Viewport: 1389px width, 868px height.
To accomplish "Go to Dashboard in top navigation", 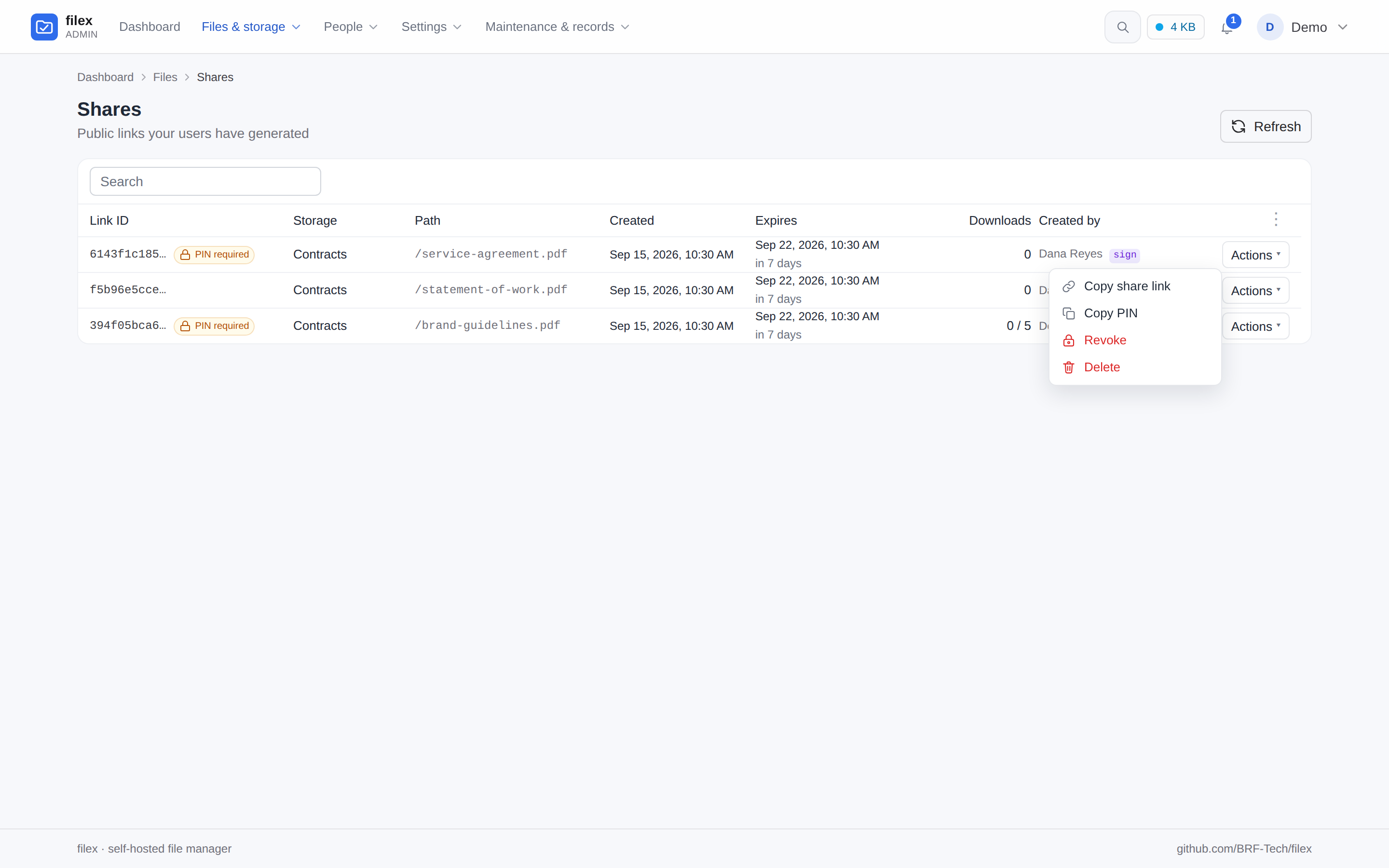I will click(x=149, y=27).
